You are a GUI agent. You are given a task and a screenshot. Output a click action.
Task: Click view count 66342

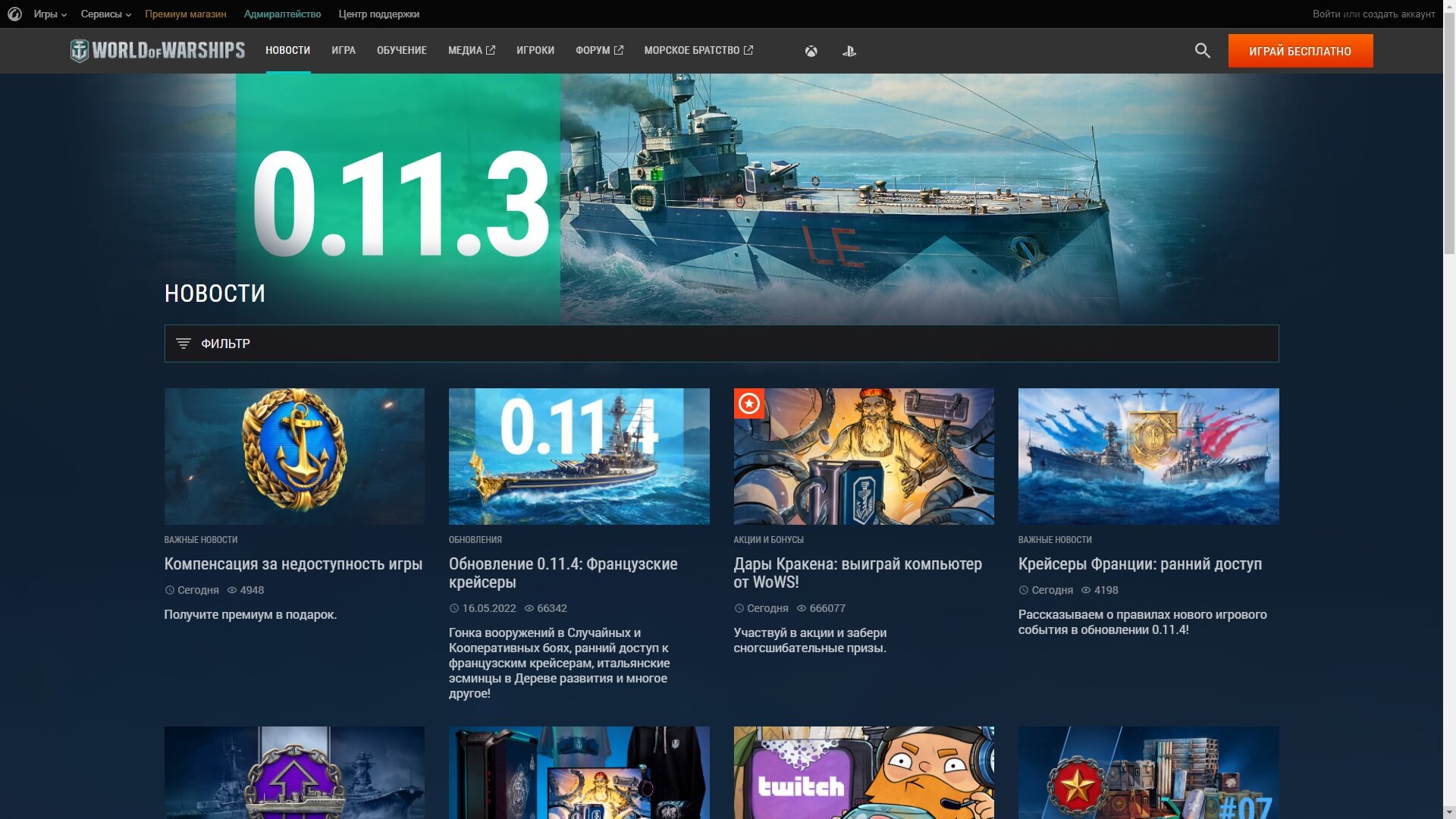[x=551, y=608]
